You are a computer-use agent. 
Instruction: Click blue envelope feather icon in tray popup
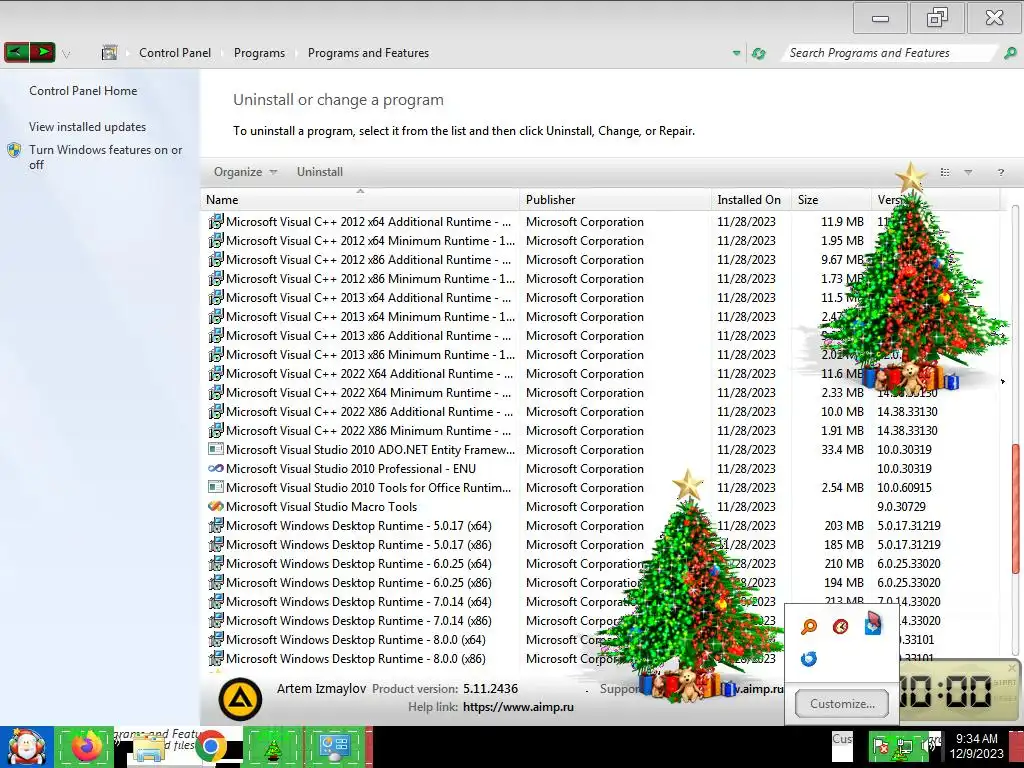tap(872, 624)
